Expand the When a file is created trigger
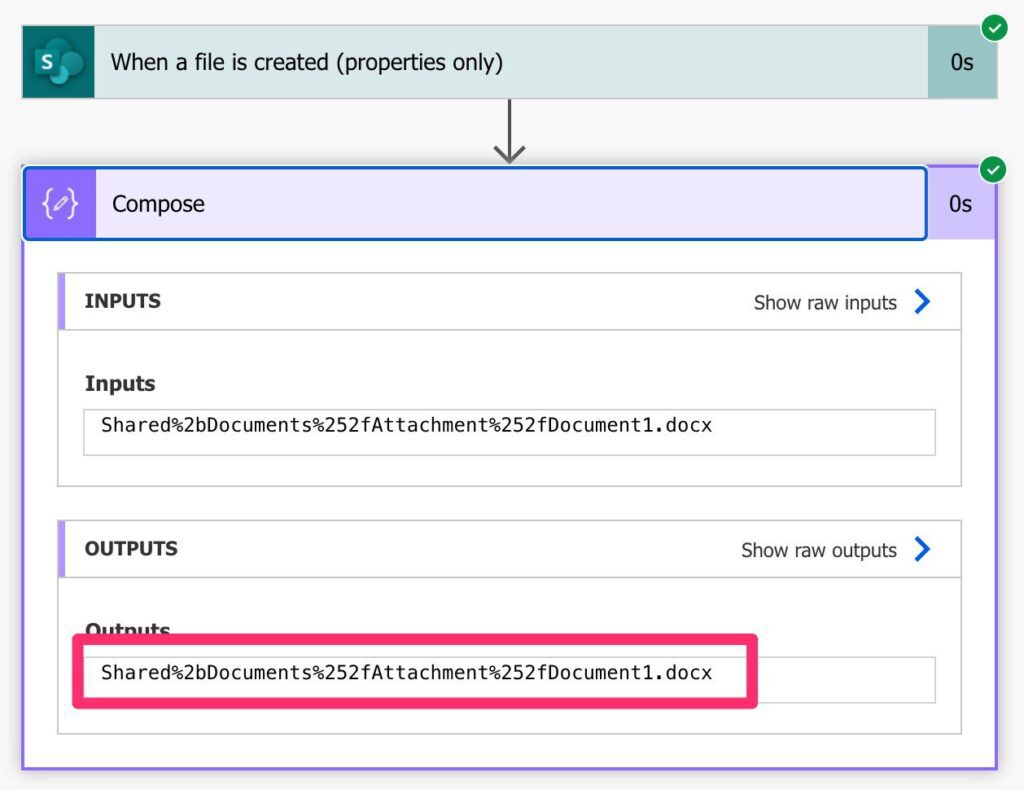This screenshot has height=790, width=1024. (400, 62)
